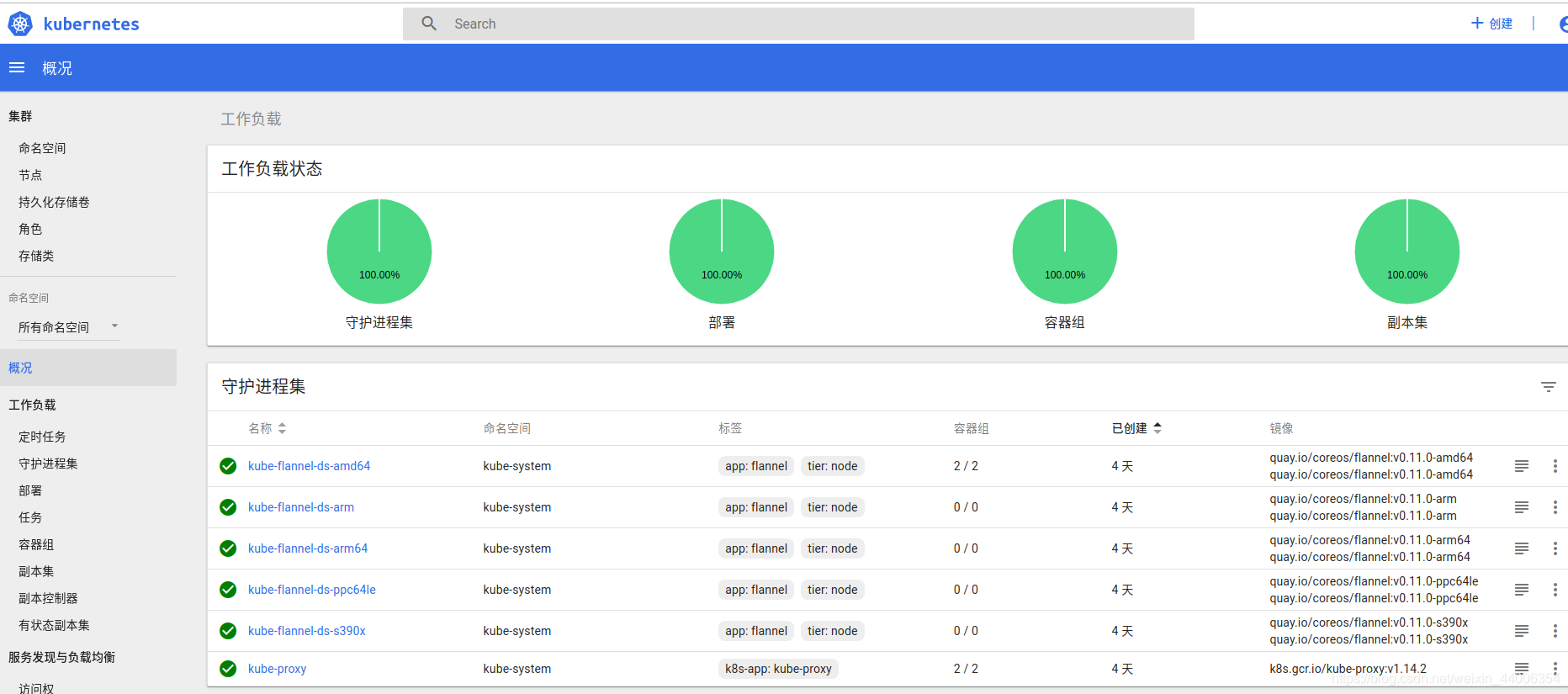Open the hamburger navigation menu
The image size is (1568, 694).
17,67
